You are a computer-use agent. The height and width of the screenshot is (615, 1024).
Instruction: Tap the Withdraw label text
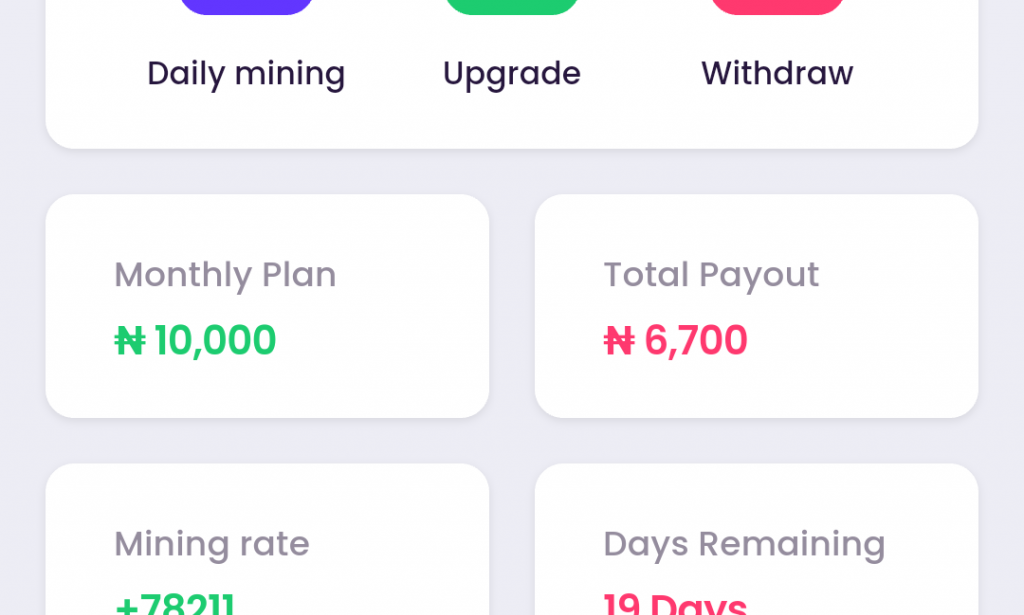(x=777, y=73)
